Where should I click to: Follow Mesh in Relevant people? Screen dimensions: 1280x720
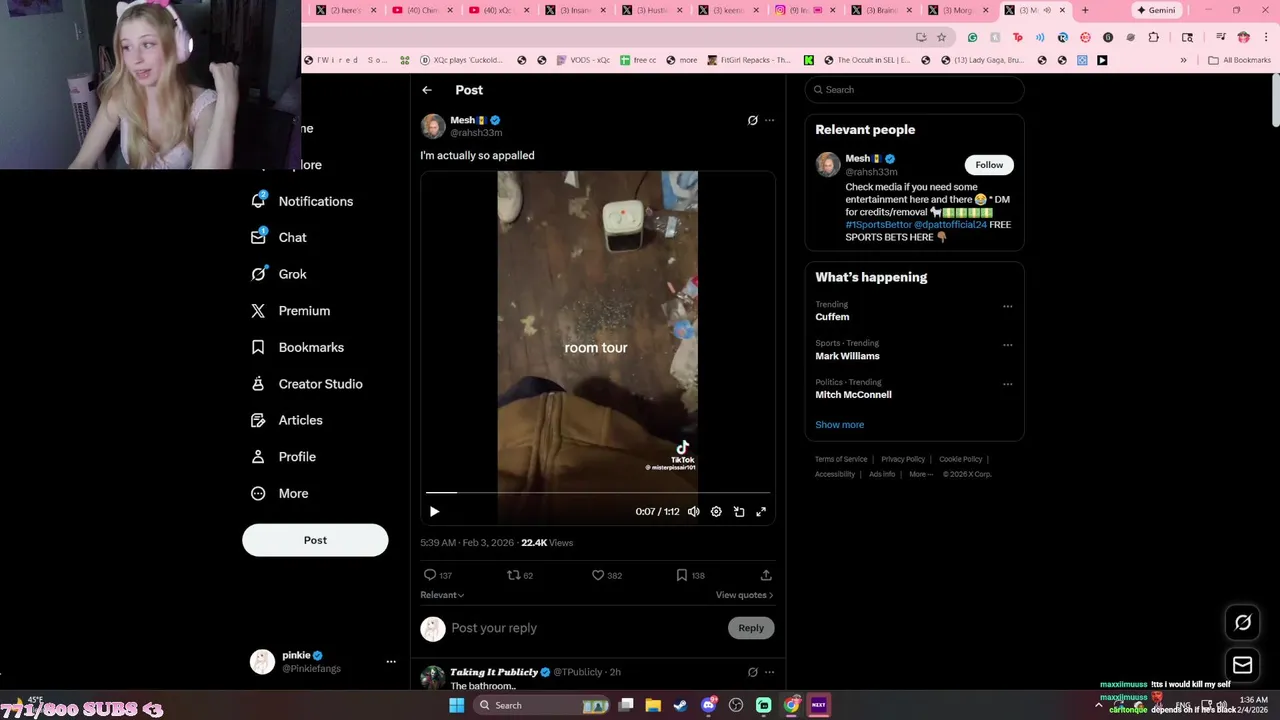pos(989,165)
